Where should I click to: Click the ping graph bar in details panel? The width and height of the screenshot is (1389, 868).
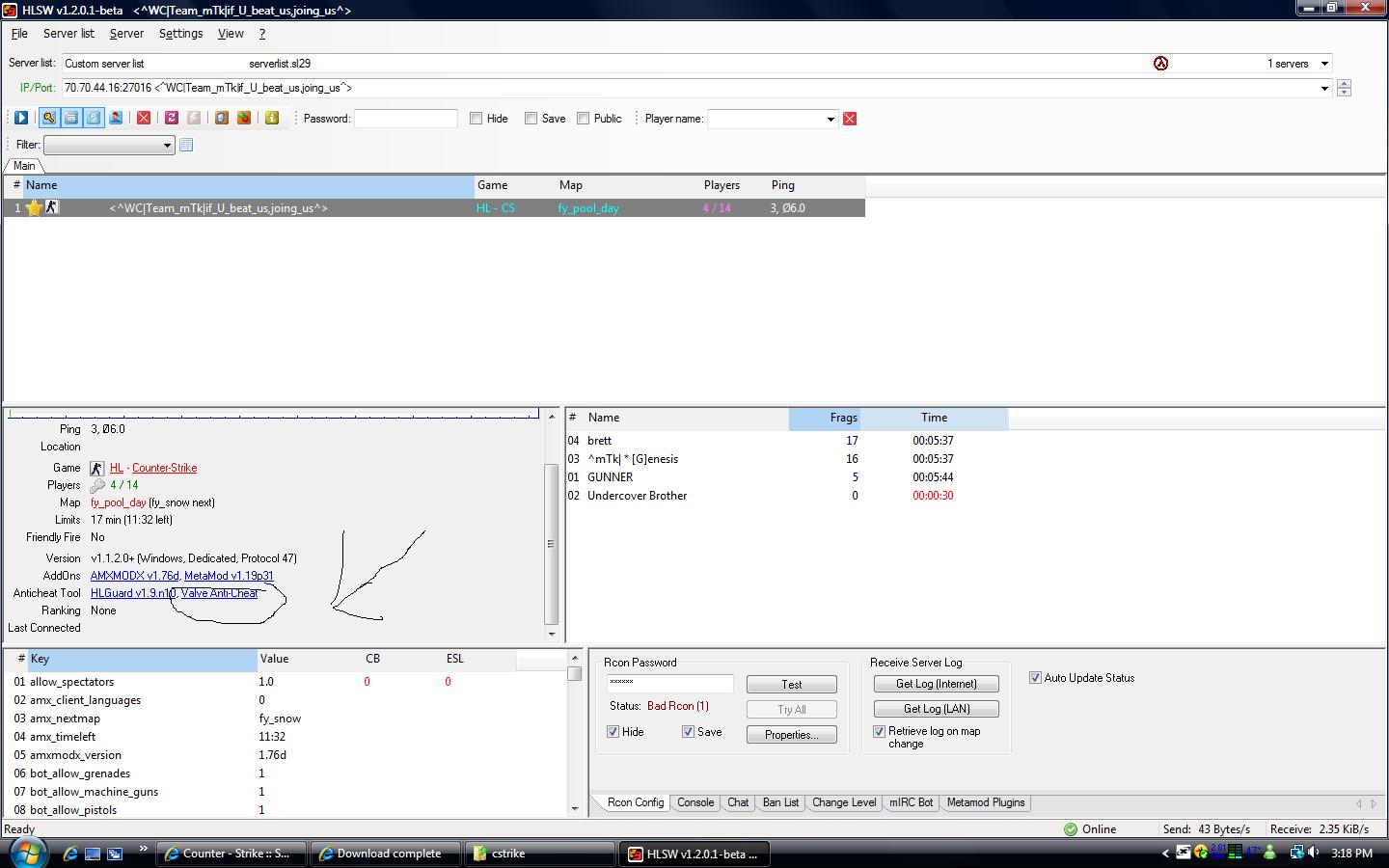click(273, 414)
